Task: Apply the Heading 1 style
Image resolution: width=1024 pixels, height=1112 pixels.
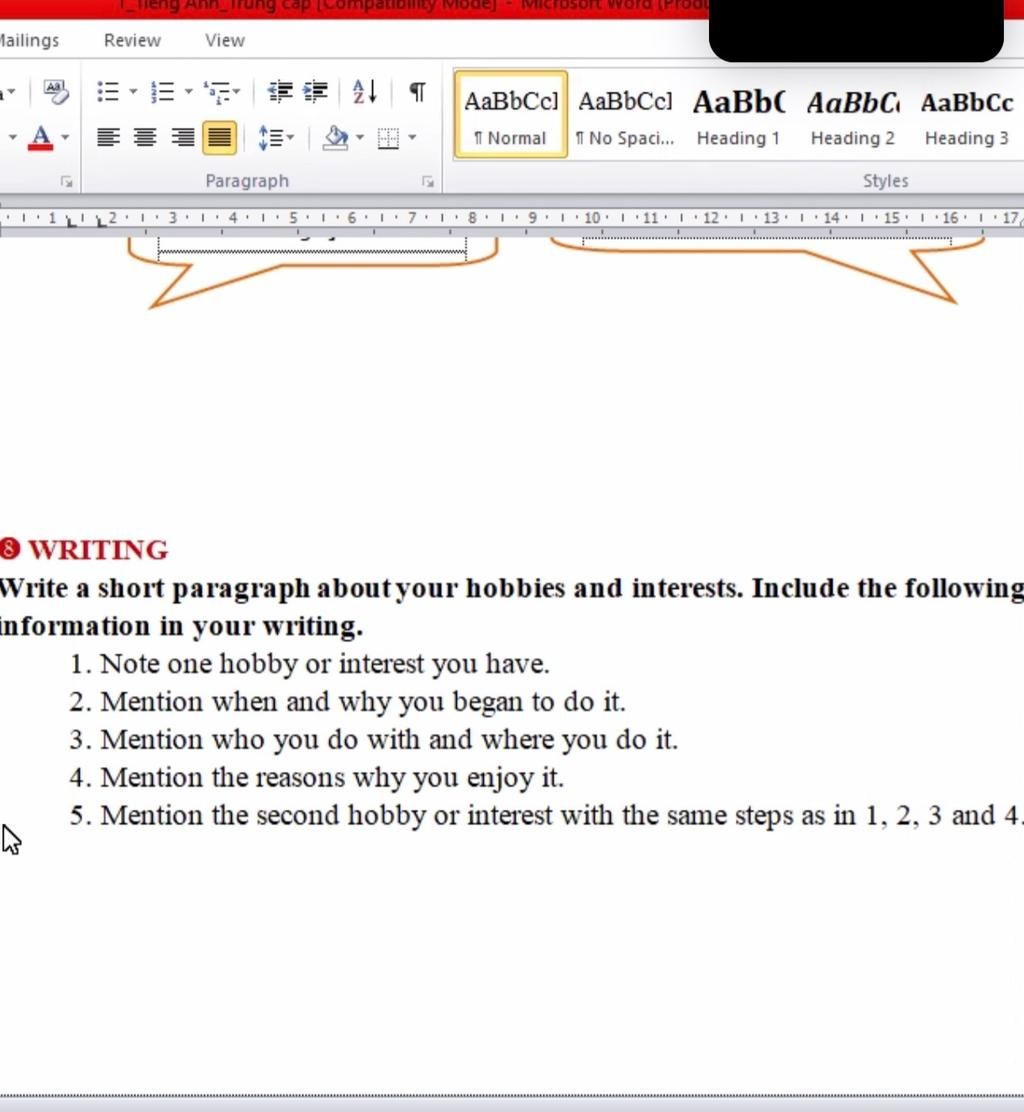Action: (x=738, y=114)
